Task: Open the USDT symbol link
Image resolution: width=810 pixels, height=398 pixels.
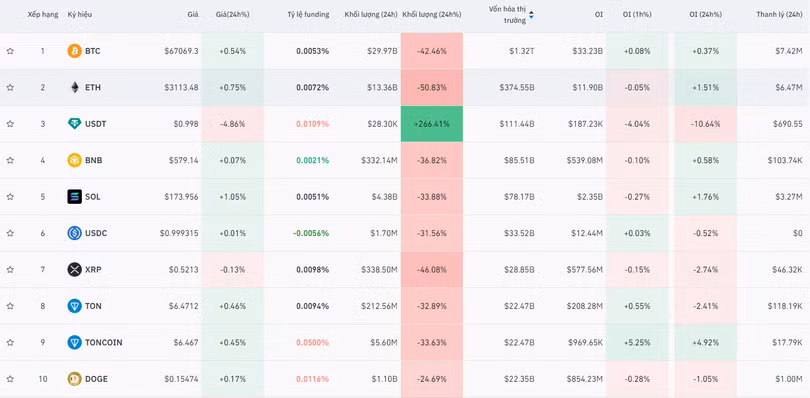Action: pos(96,124)
